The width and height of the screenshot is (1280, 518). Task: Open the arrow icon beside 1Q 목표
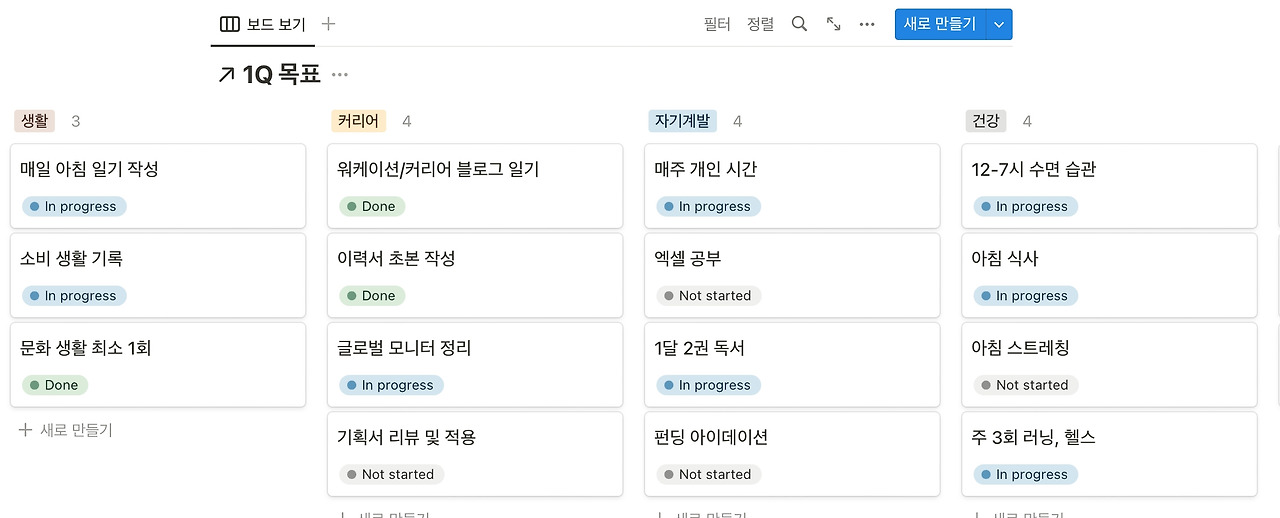[226, 75]
